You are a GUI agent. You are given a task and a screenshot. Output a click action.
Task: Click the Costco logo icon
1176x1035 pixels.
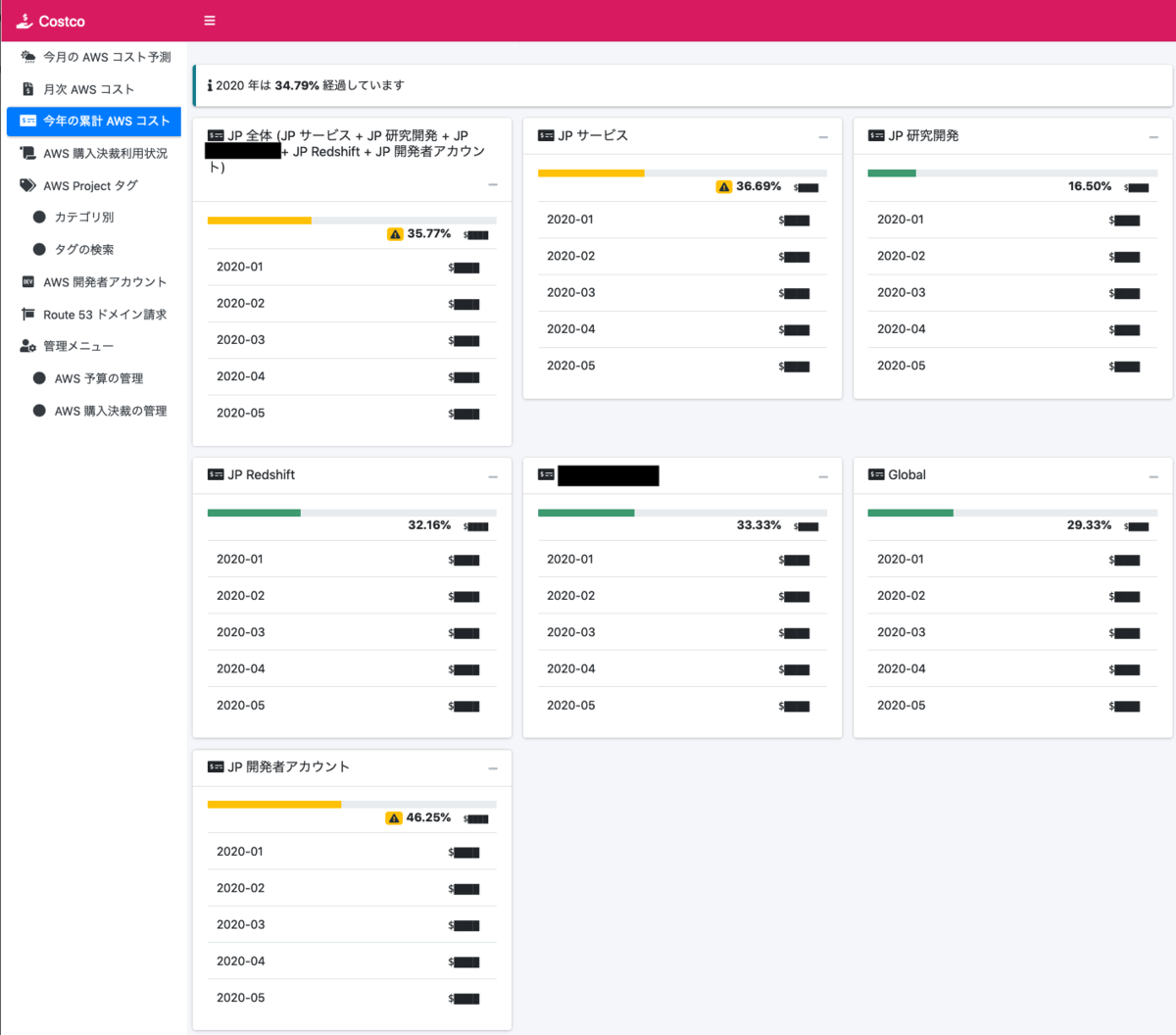[24, 21]
